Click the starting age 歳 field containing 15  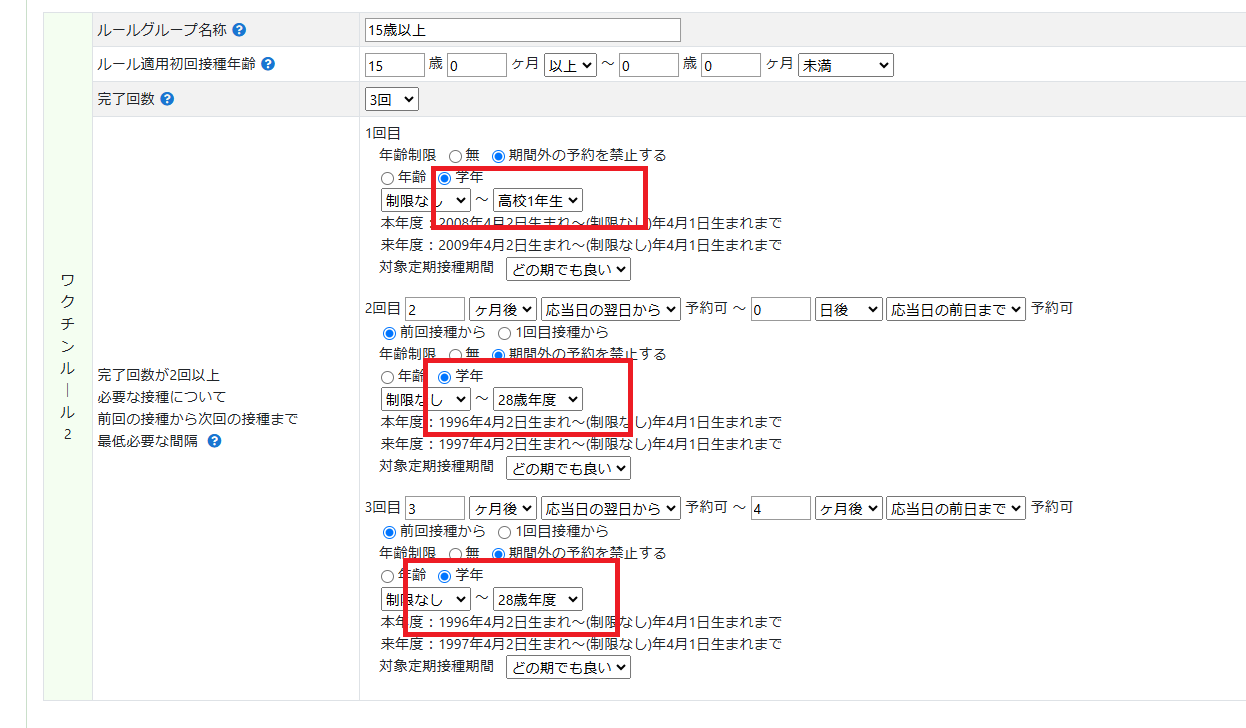395,65
